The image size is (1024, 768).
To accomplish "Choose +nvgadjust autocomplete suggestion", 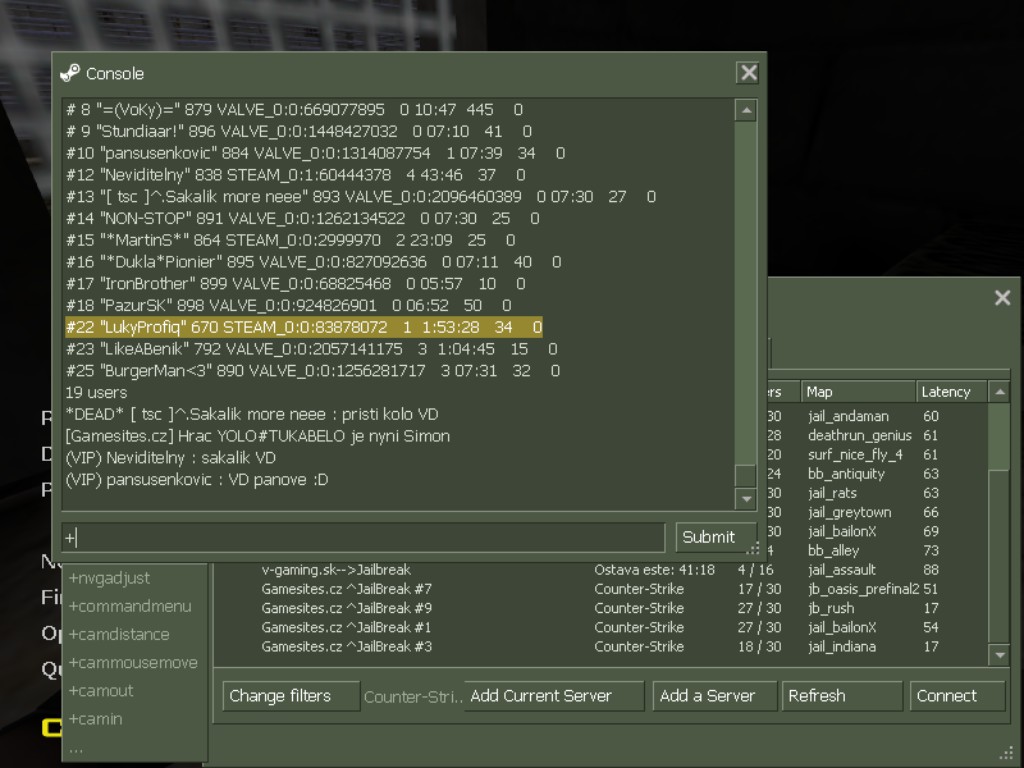I will coord(109,578).
